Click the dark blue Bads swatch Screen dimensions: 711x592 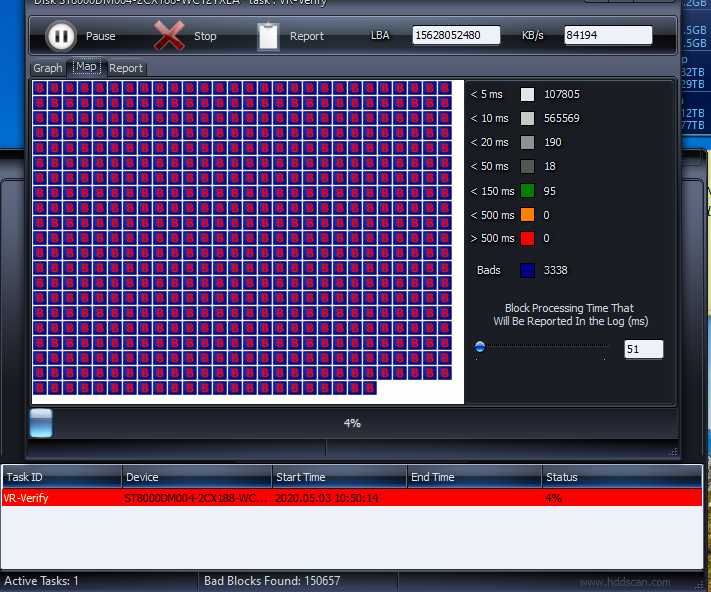tap(527, 271)
